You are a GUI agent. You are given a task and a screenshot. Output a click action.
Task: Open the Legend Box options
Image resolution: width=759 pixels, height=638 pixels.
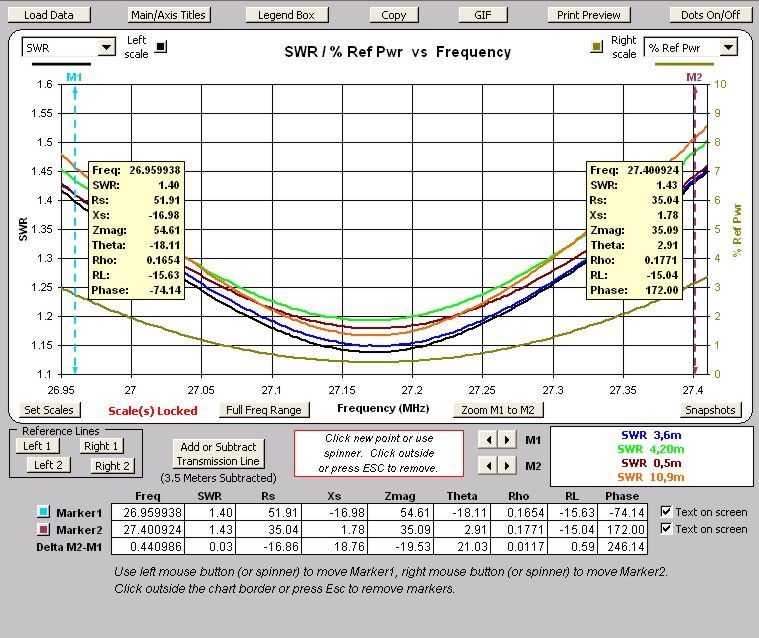click(287, 15)
